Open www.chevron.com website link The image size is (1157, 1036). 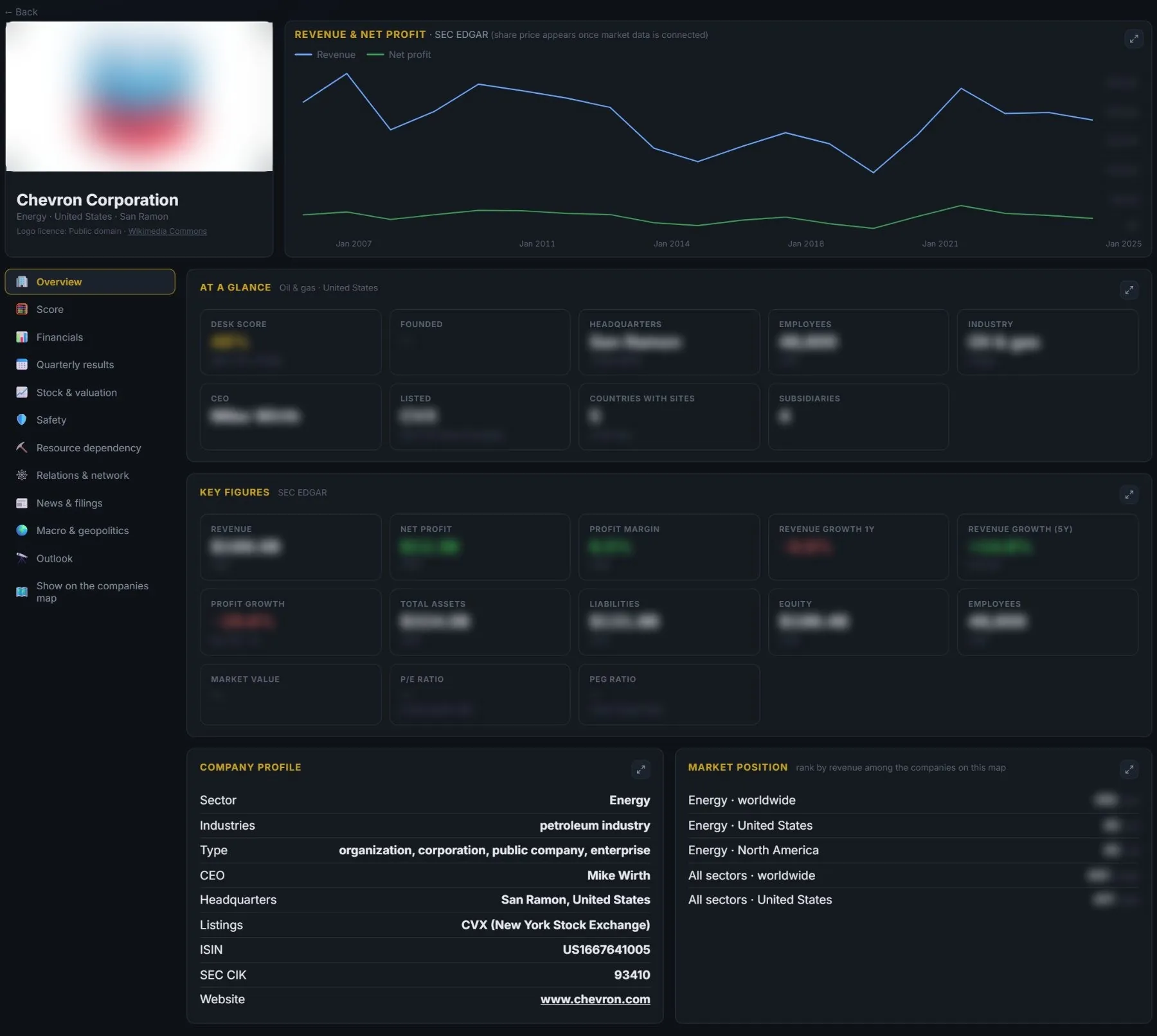(595, 999)
